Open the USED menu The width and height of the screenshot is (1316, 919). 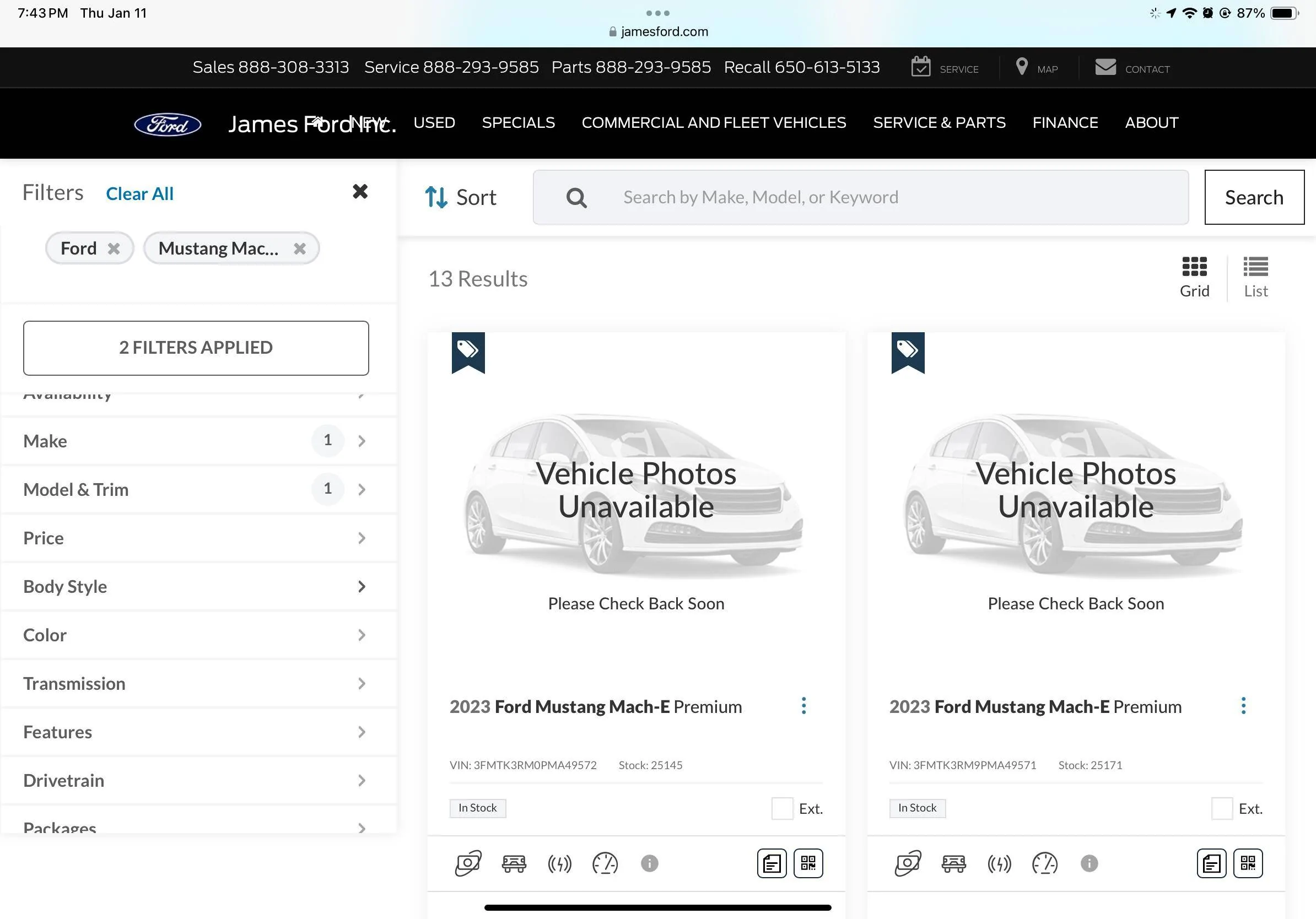(x=434, y=123)
